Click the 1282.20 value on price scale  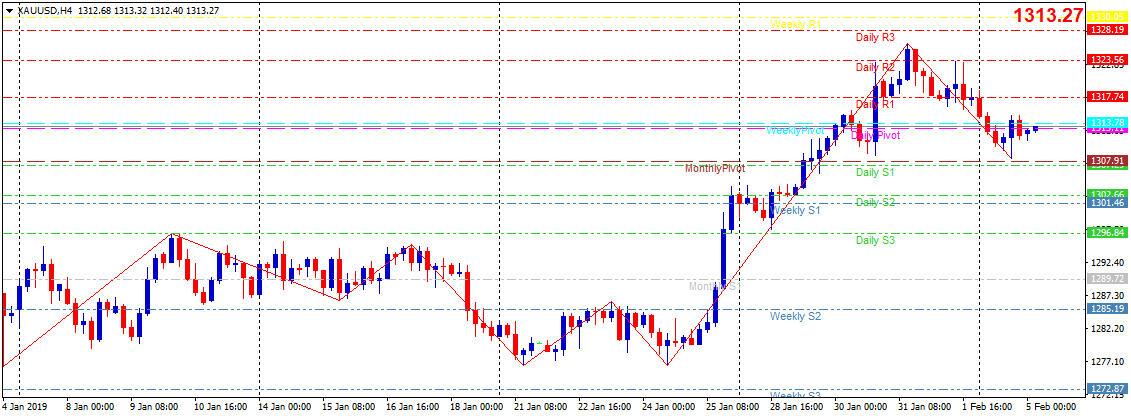pyautogui.click(x=1105, y=328)
